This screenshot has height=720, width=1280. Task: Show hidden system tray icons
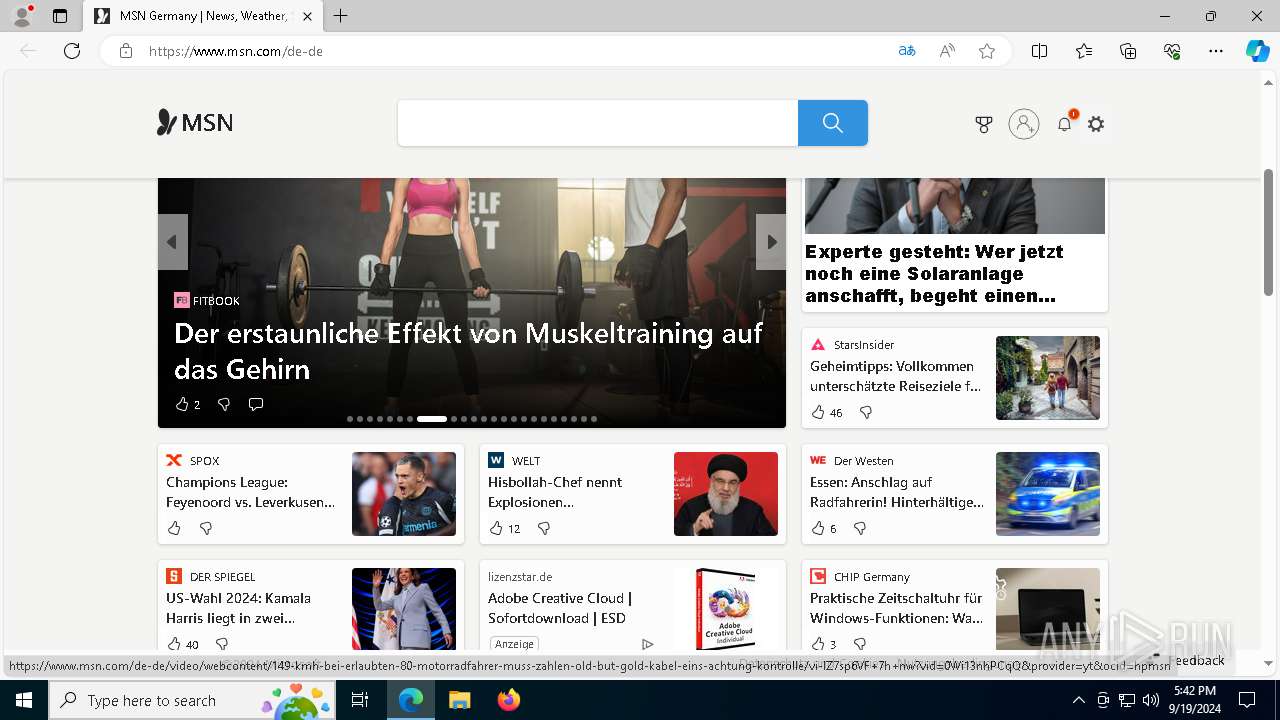1078,700
